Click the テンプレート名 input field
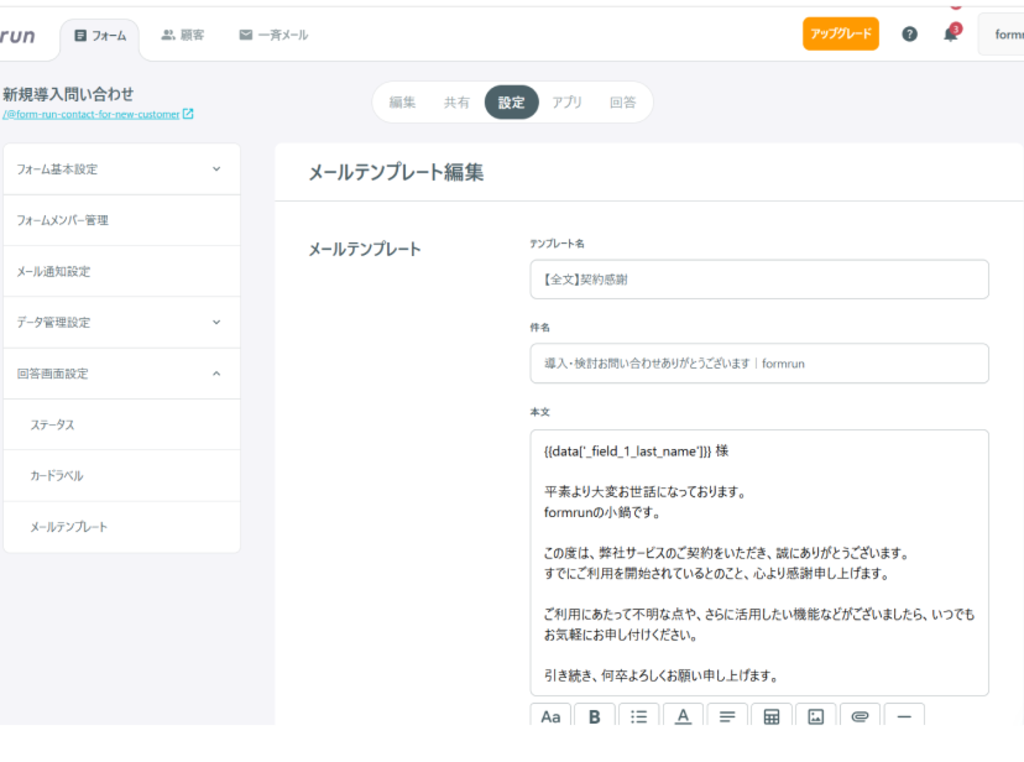Viewport: 1024px width, 762px height. (x=759, y=280)
